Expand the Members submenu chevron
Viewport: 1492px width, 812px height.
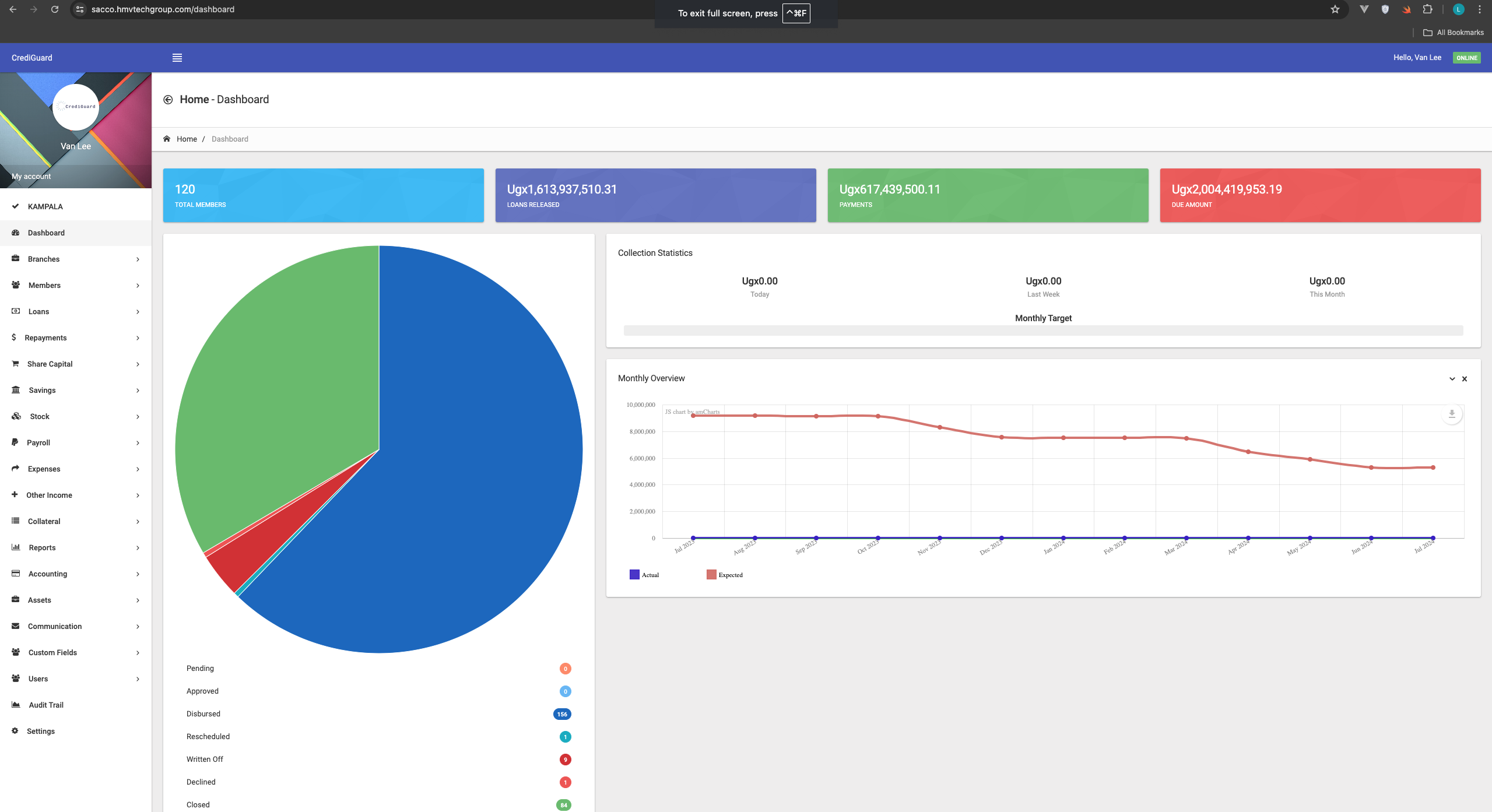[138, 286]
